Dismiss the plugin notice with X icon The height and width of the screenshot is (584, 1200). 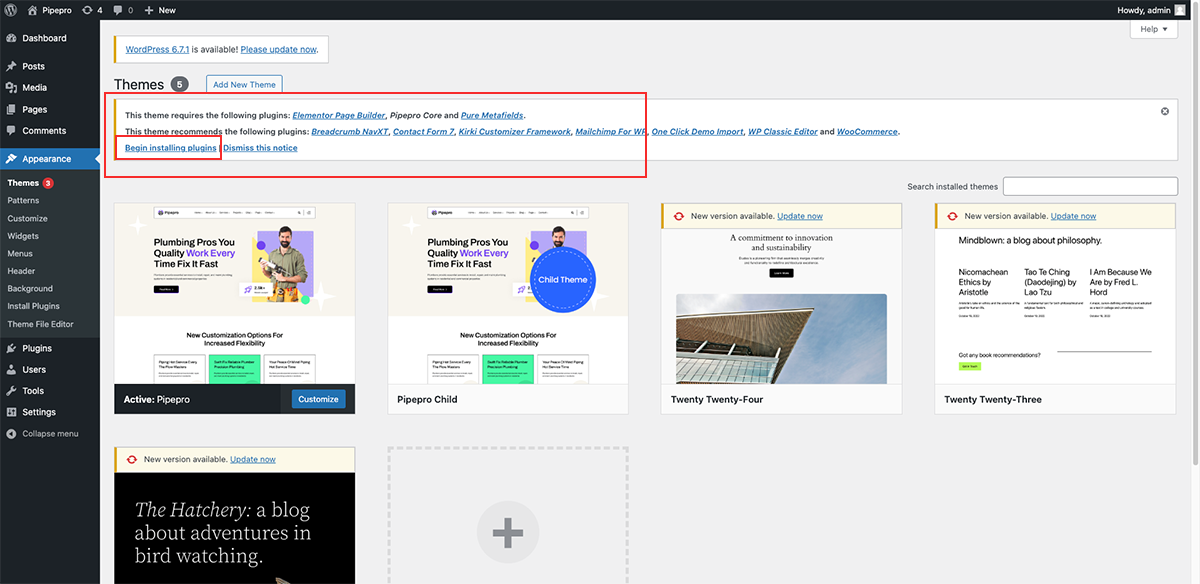click(1165, 111)
